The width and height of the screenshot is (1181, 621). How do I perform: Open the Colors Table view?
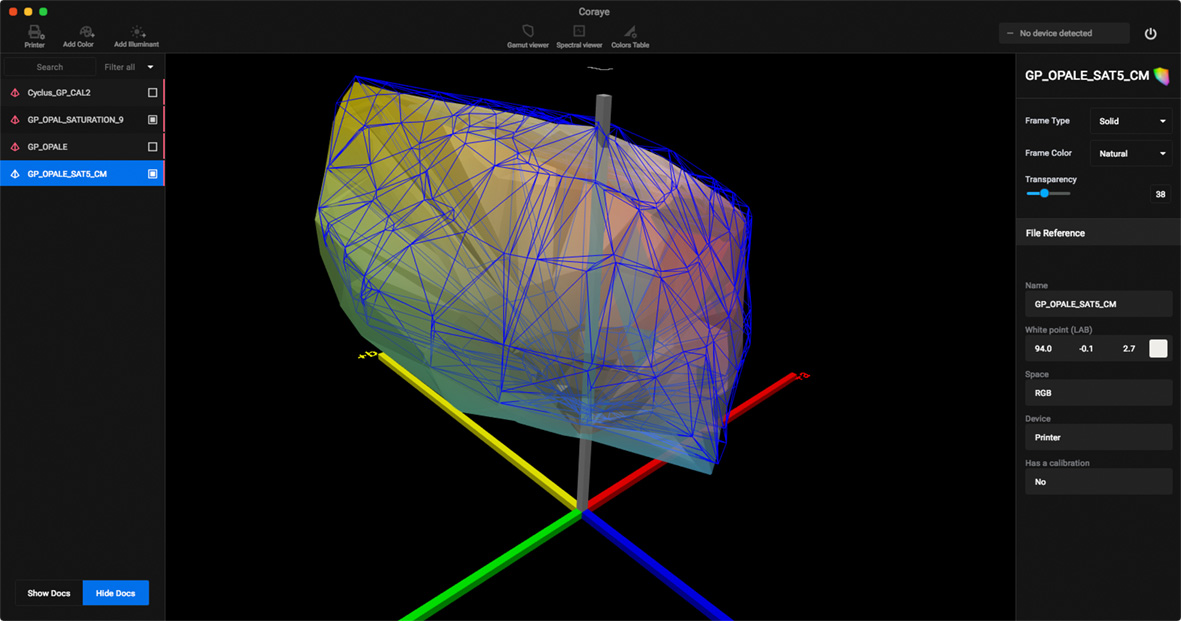tap(630, 33)
